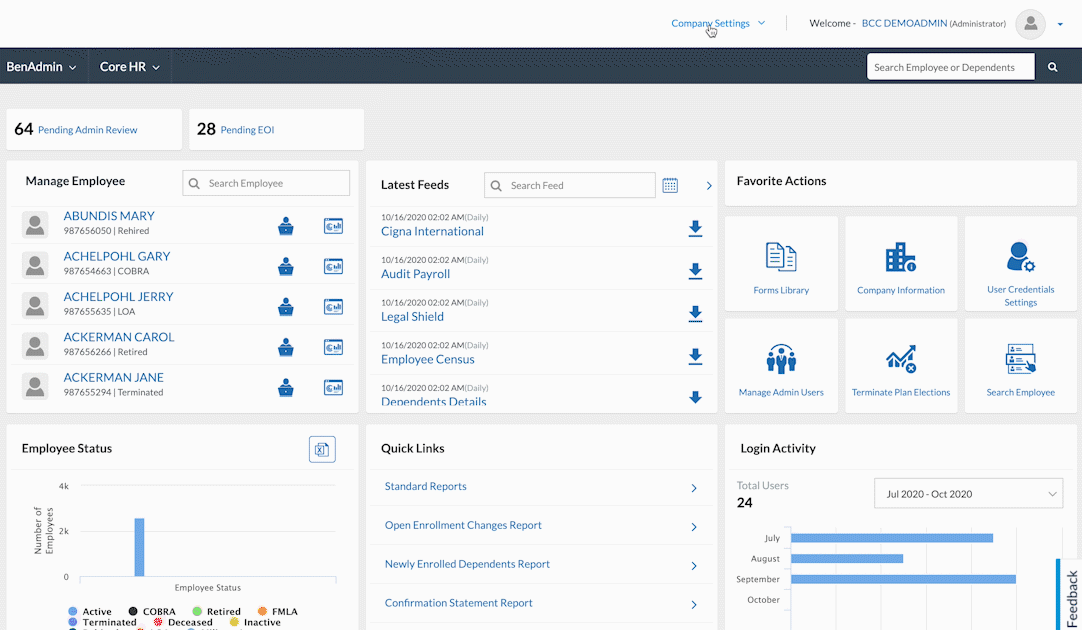This screenshot has height=630, width=1082.
Task: Toggle the Retired legend entry
Action: coord(216,611)
